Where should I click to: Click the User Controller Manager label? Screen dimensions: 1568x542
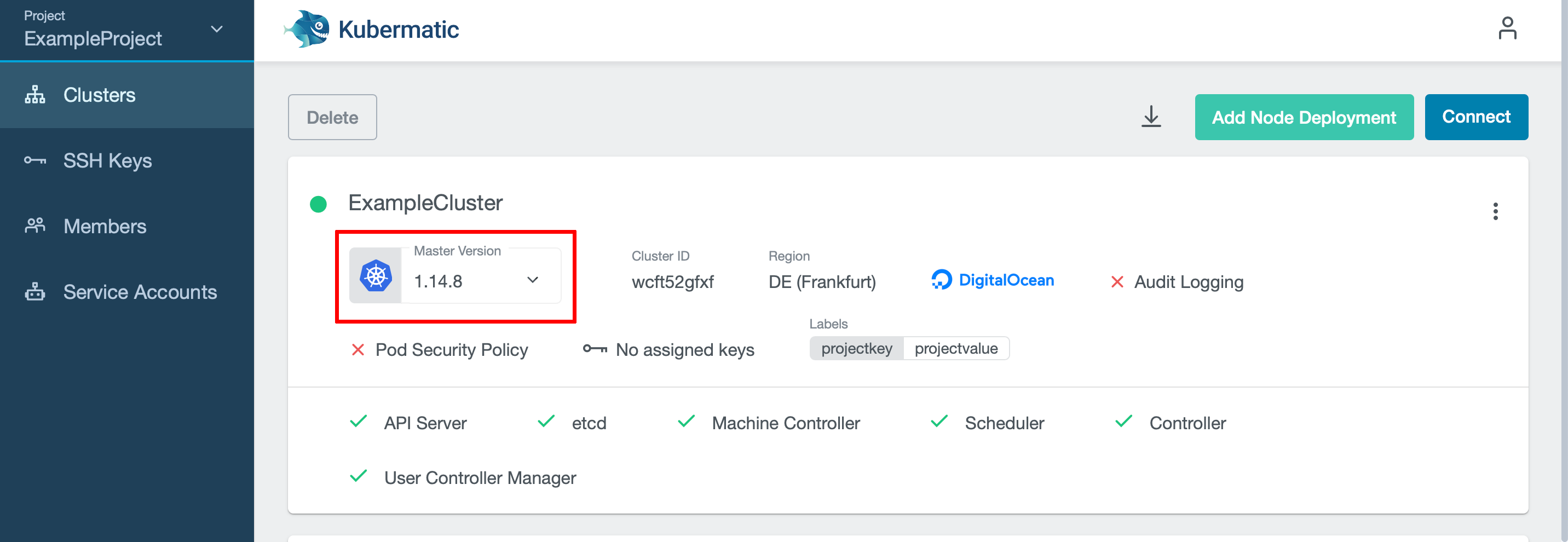point(480,478)
